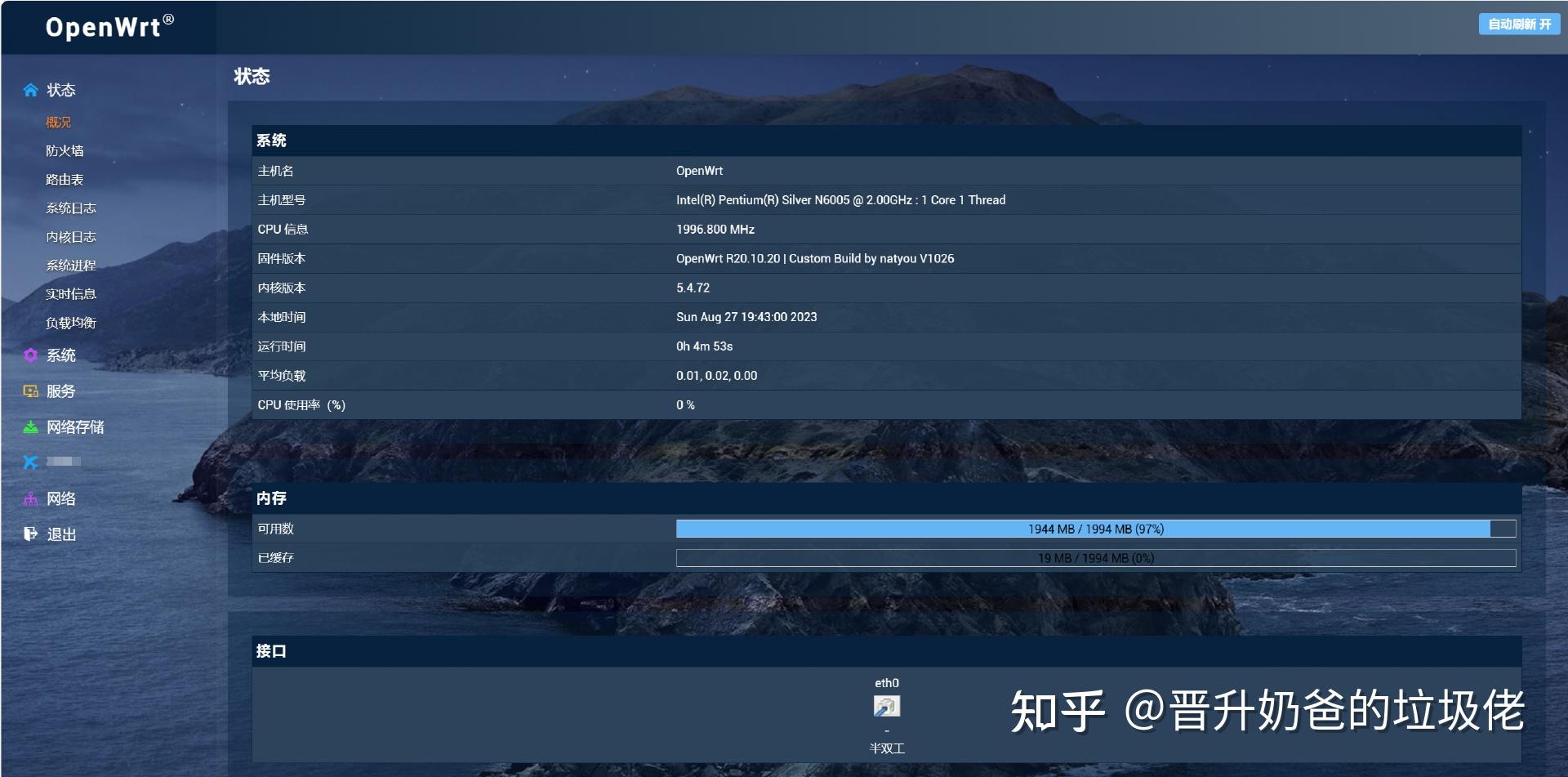Expand the 系统 sidebar menu
Screen dimensions: 1568x777
coord(61,355)
